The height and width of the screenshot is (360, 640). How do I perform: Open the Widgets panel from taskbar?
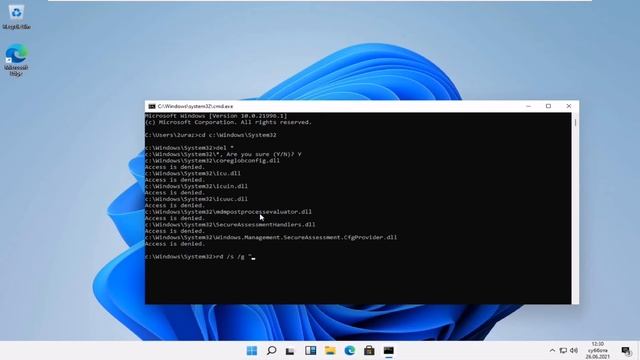(310, 350)
